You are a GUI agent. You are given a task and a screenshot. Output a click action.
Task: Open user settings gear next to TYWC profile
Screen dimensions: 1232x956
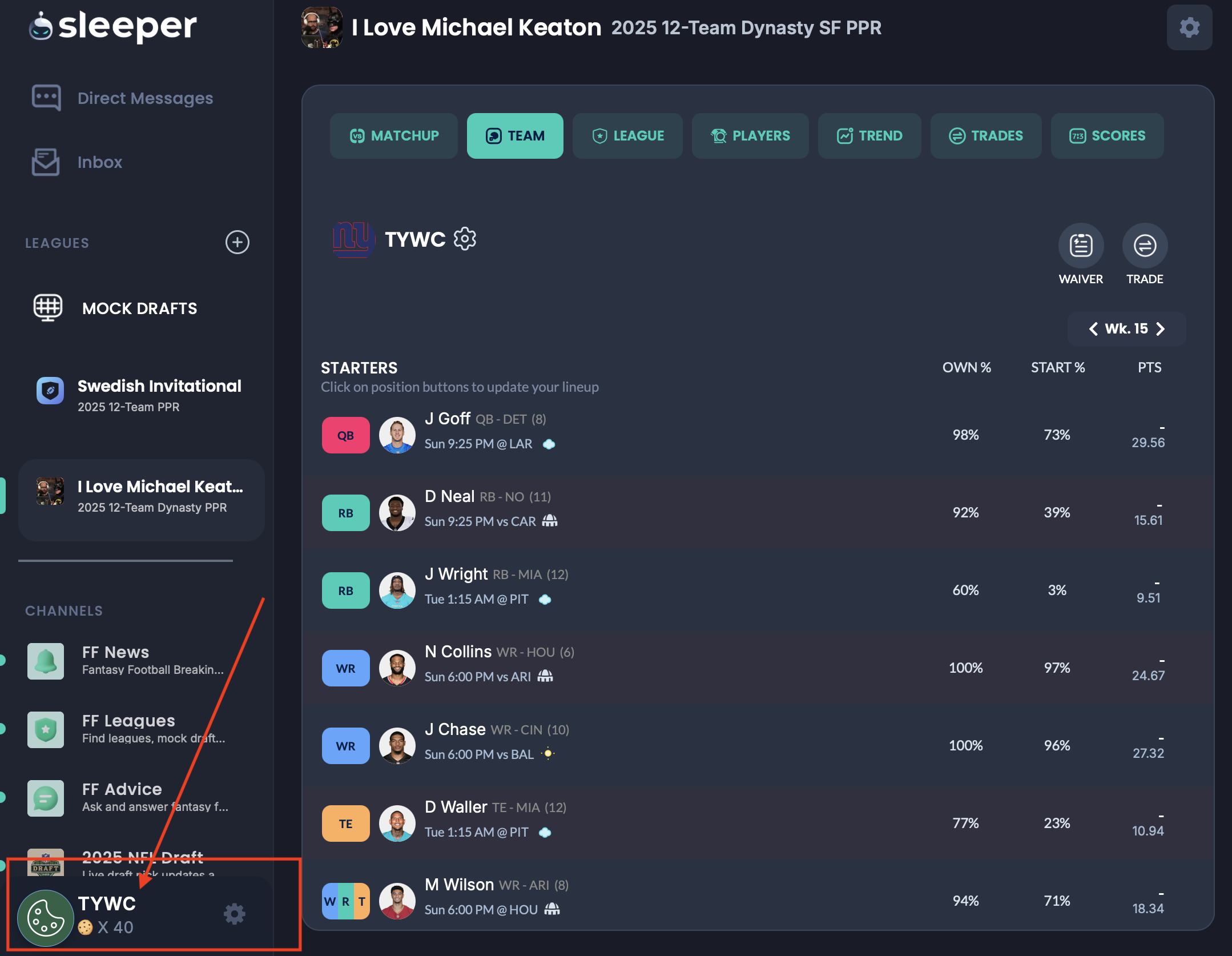click(x=234, y=914)
